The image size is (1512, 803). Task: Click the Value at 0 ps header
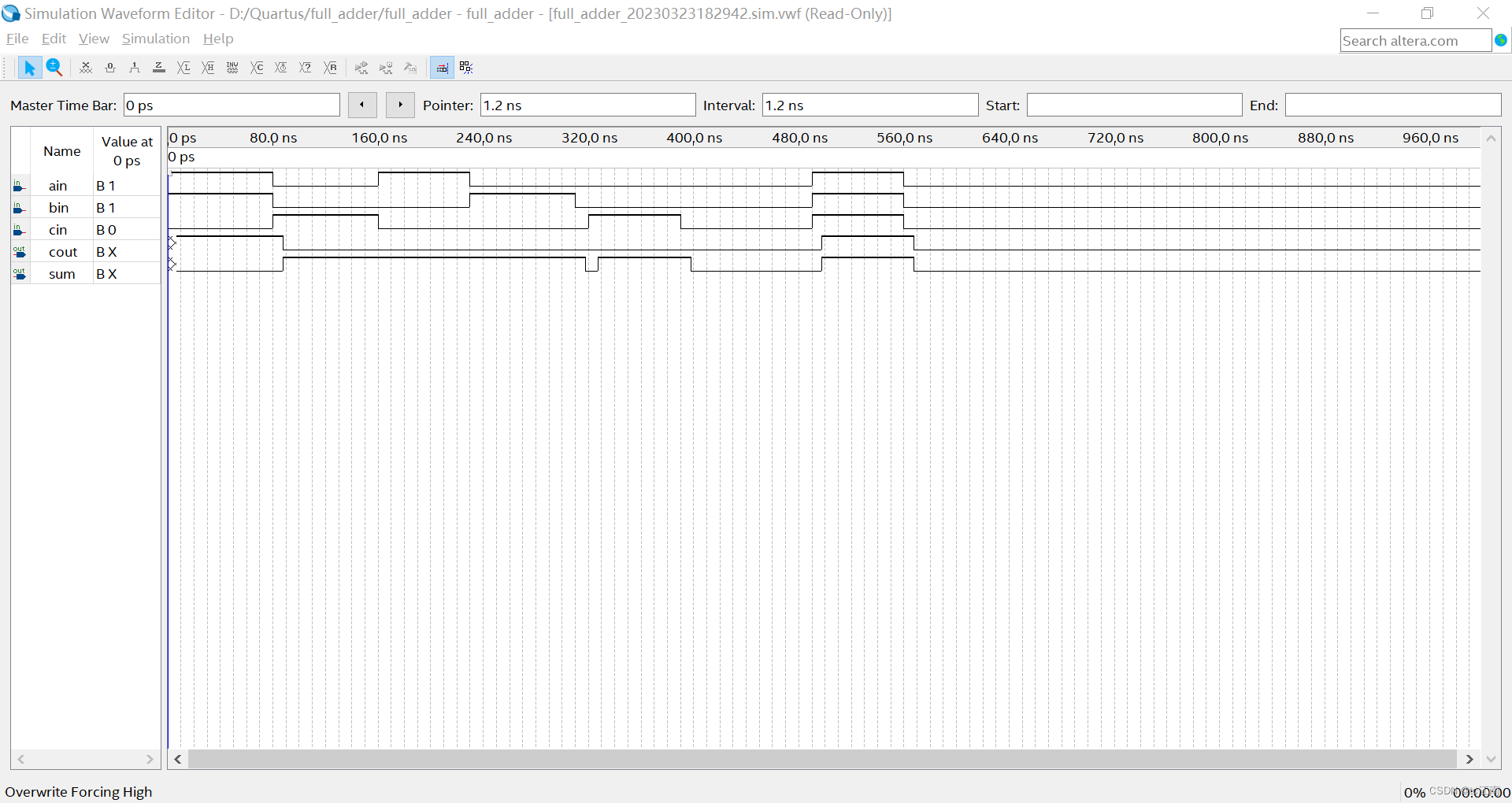127,151
